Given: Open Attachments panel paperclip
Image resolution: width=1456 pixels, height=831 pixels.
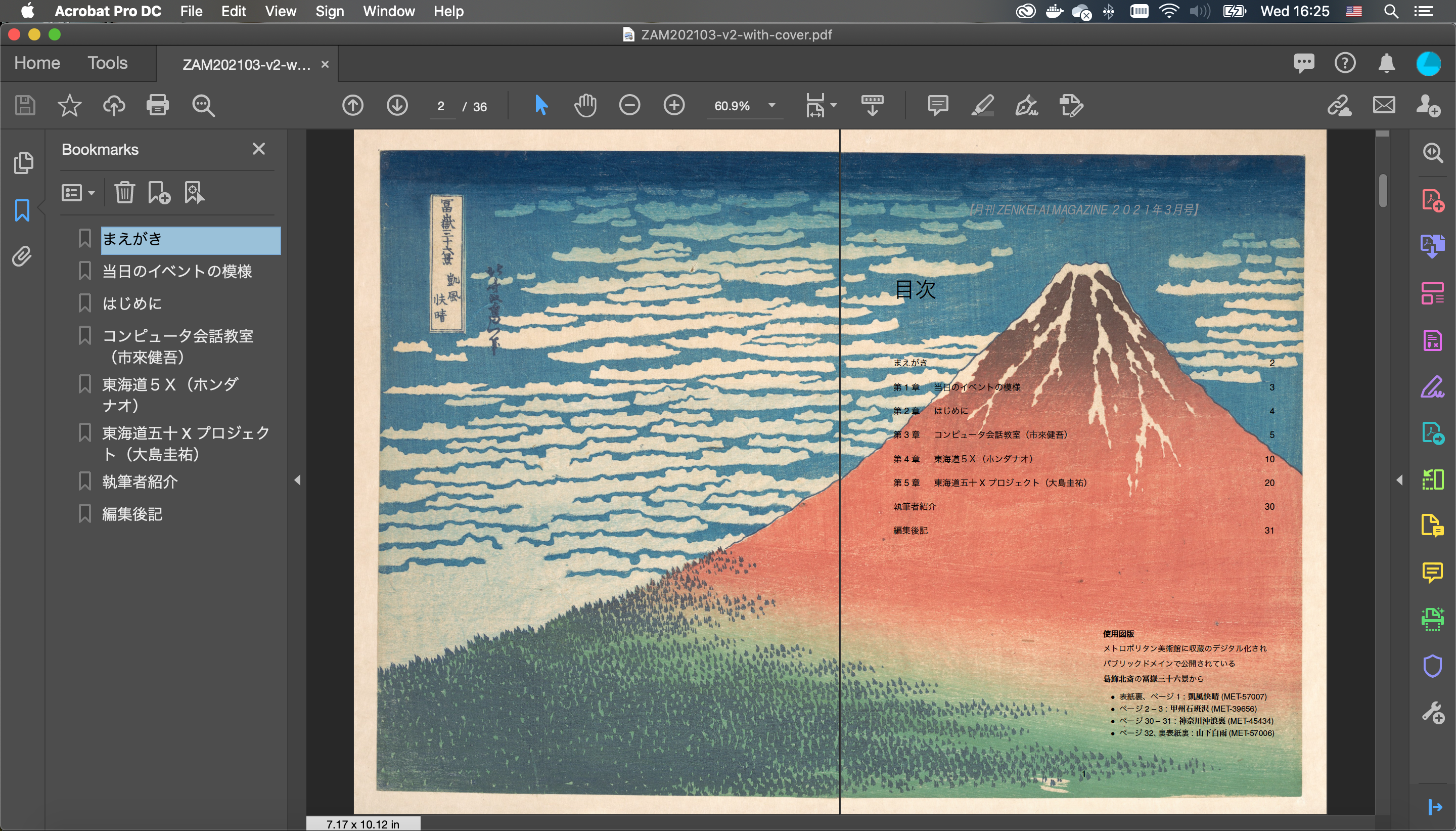Looking at the screenshot, I should [22, 256].
